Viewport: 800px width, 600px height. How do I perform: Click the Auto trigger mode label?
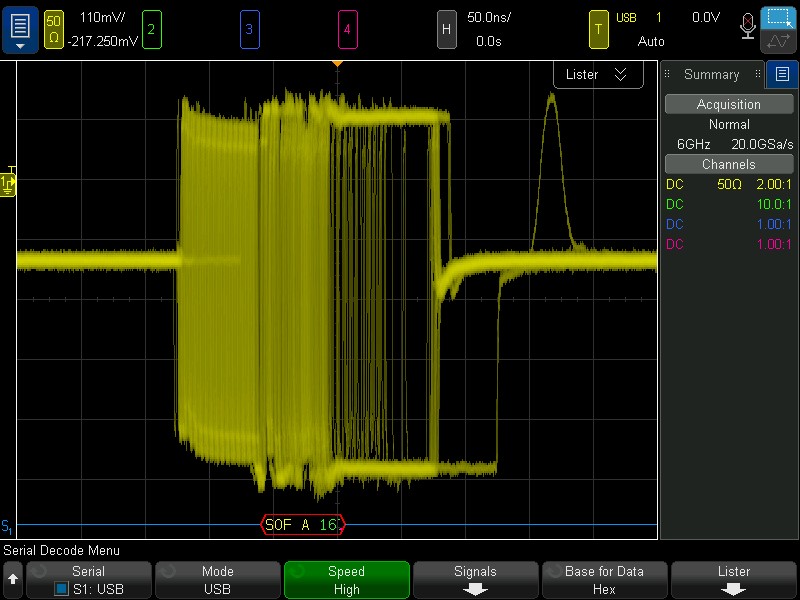coord(651,41)
